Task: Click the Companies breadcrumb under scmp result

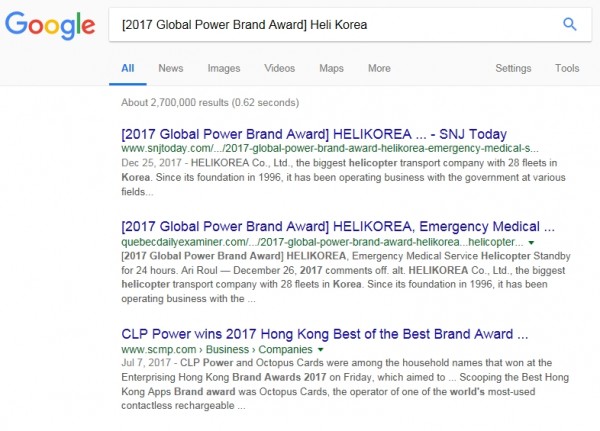Action: (285, 350)
